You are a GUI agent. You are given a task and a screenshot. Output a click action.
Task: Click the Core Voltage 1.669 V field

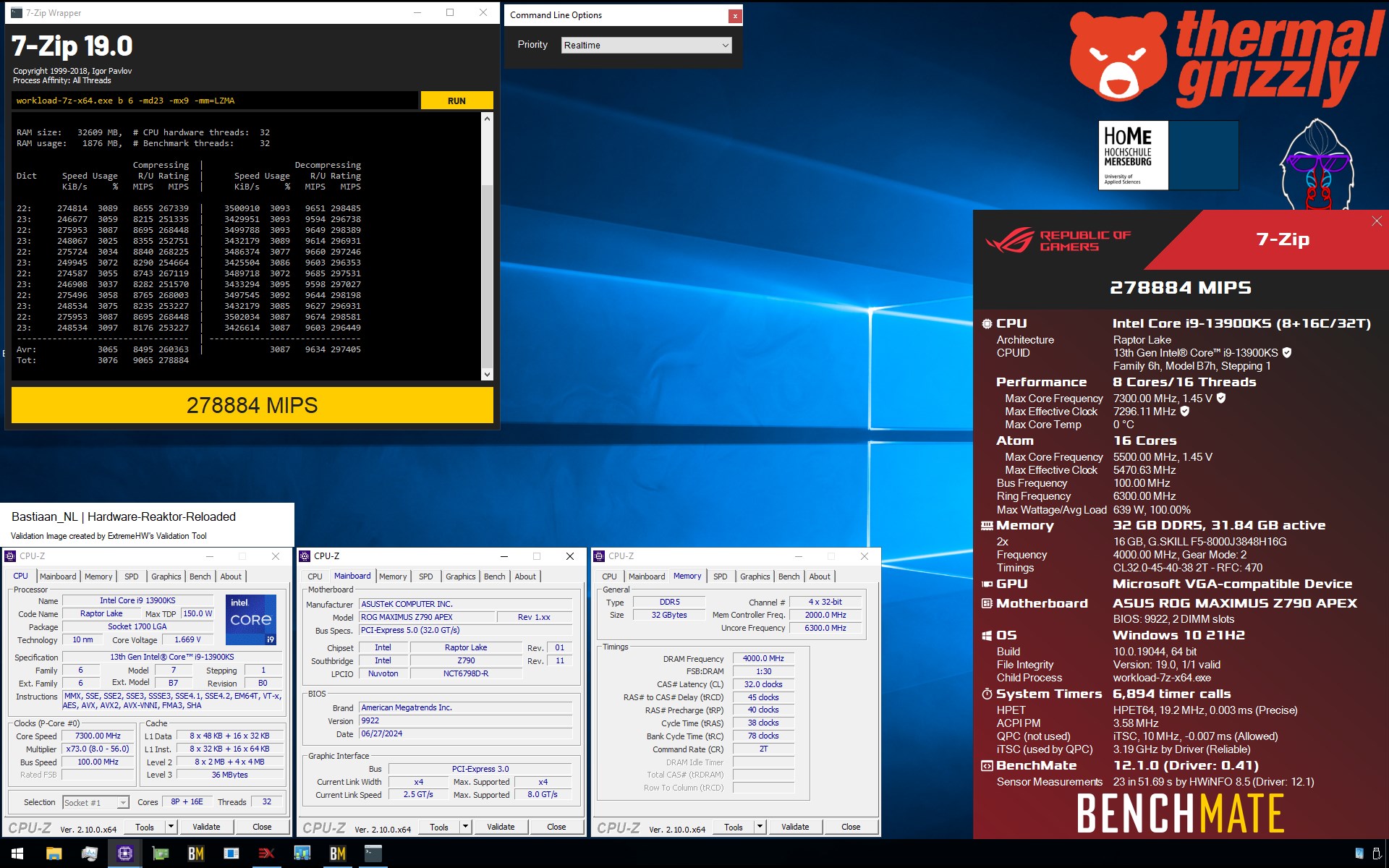coord(187,639)
